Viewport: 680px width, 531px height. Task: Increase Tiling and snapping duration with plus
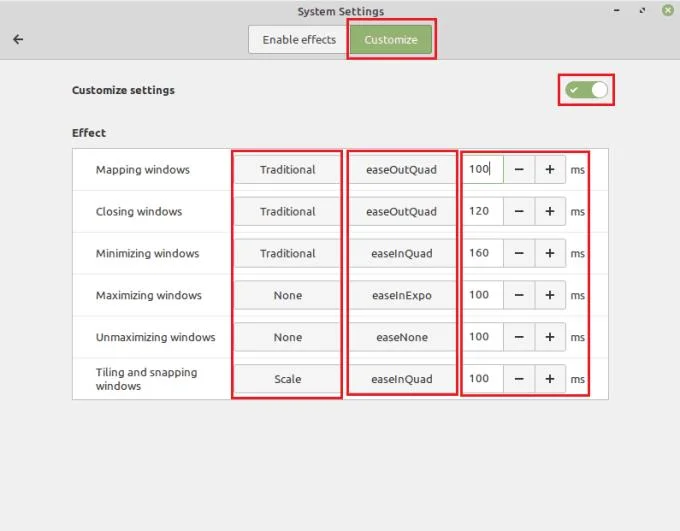tap(550, 379)
